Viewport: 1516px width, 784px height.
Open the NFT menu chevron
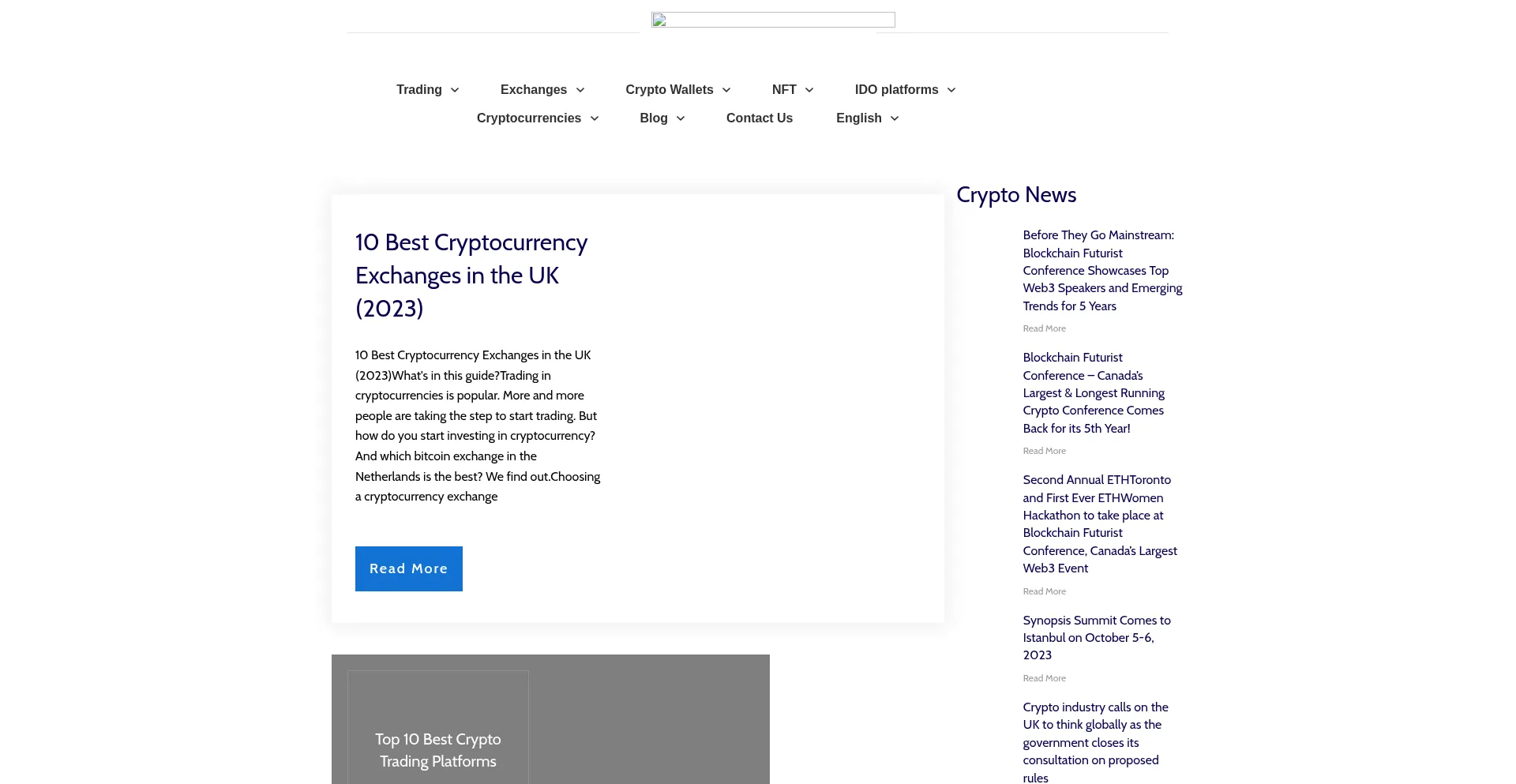(809, 90)
